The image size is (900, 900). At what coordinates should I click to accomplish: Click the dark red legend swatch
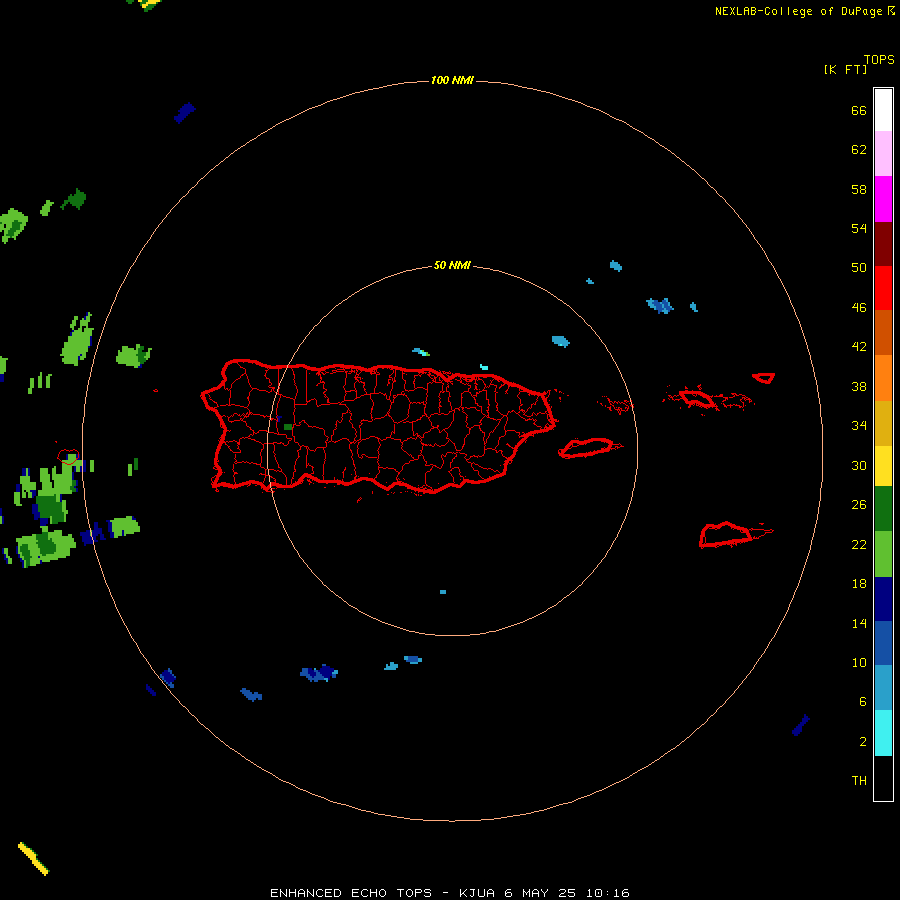(883, 243)
